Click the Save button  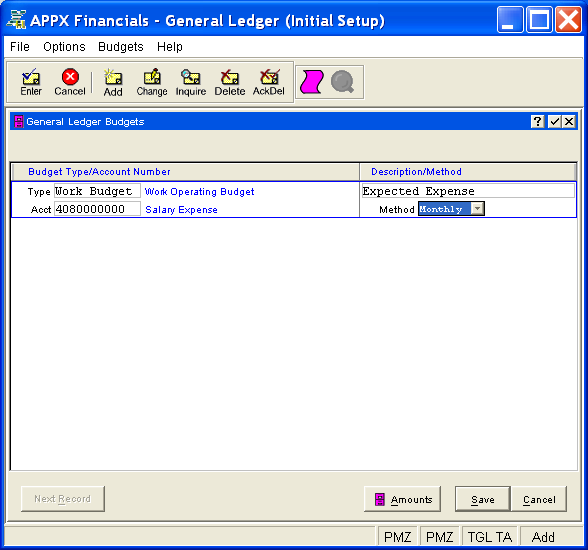coord(483,499)
